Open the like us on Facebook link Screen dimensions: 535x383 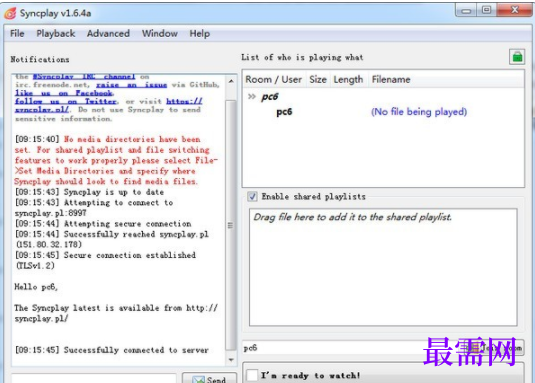[x=64, y=93]
